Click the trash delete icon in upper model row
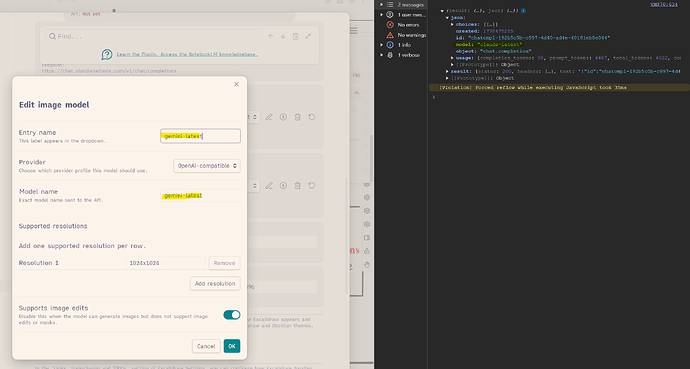The image size is (690, 369). click(297, 117)
